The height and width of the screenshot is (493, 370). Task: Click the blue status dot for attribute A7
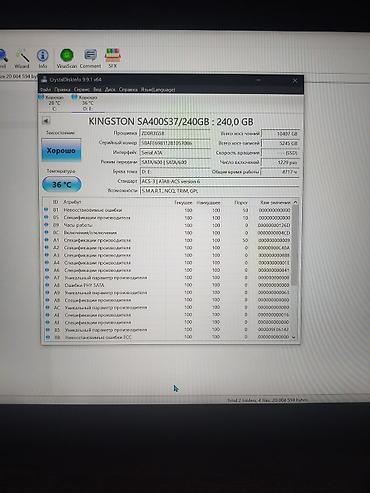click(47, 277)
